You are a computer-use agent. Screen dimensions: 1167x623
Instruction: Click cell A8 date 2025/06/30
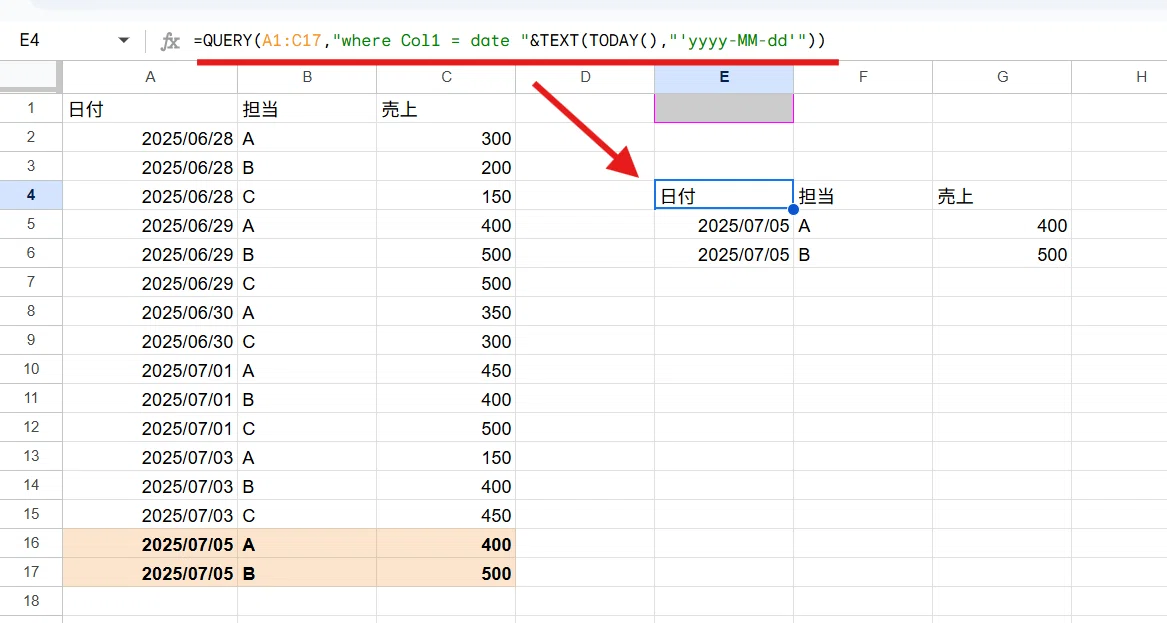click(150, 312)
